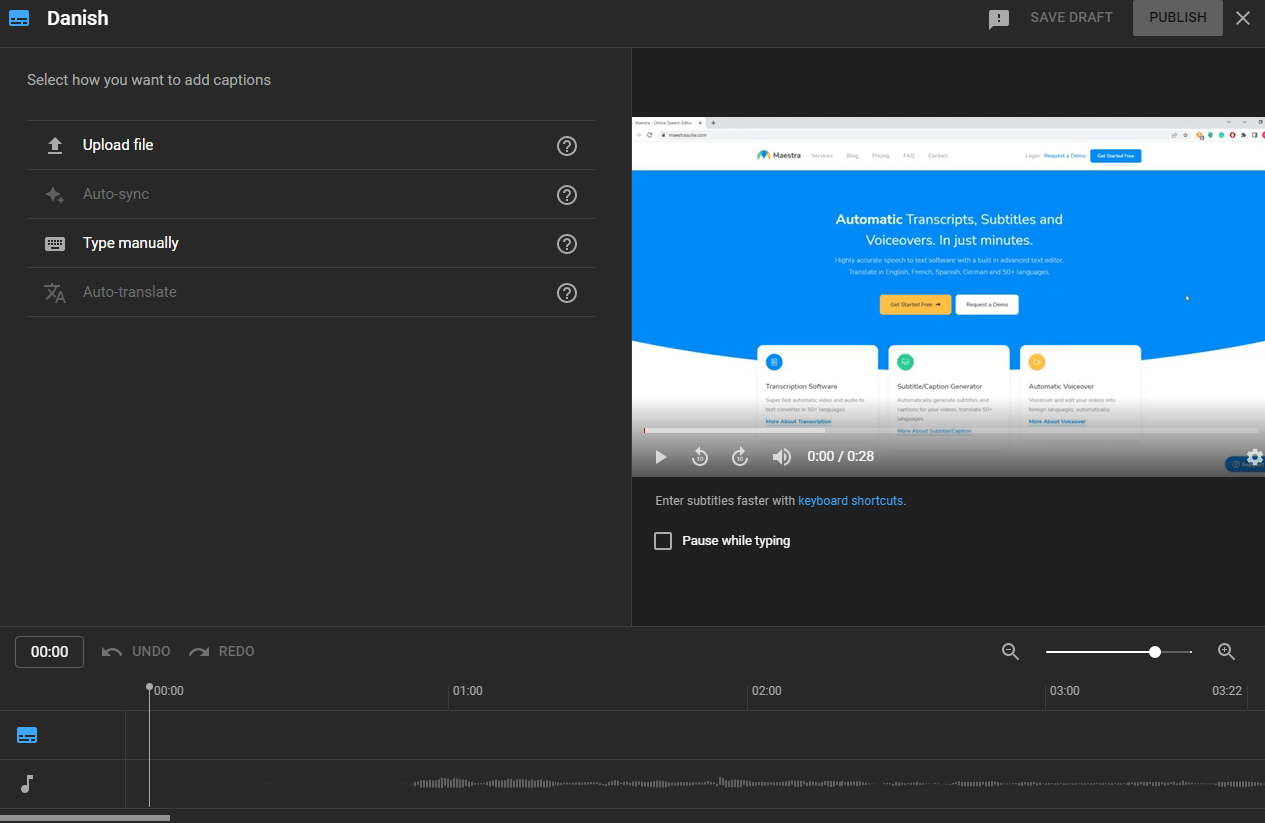The image size is (1265, 823).
Task: Click the 03:00 timeline marker
Action: (1065, 691)
